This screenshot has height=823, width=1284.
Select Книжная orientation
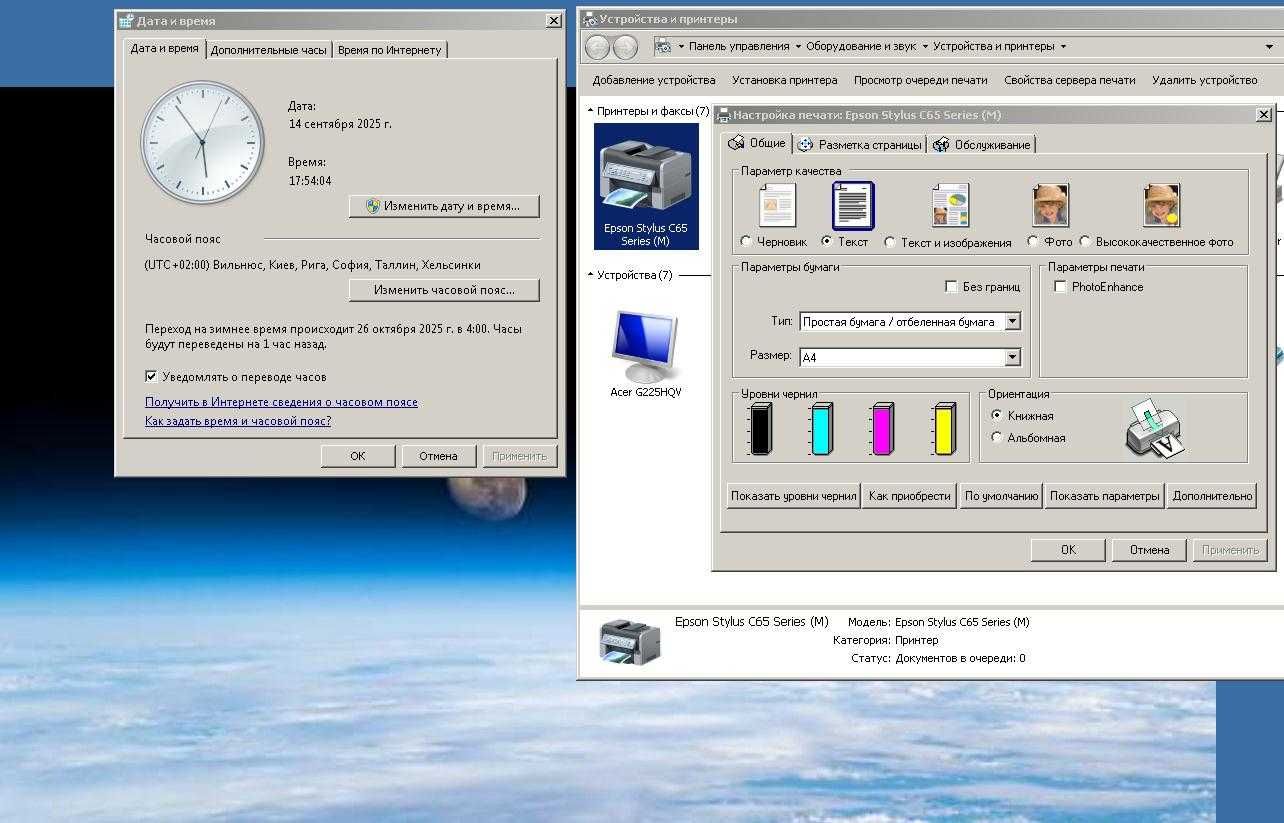[x=996, y=415]
